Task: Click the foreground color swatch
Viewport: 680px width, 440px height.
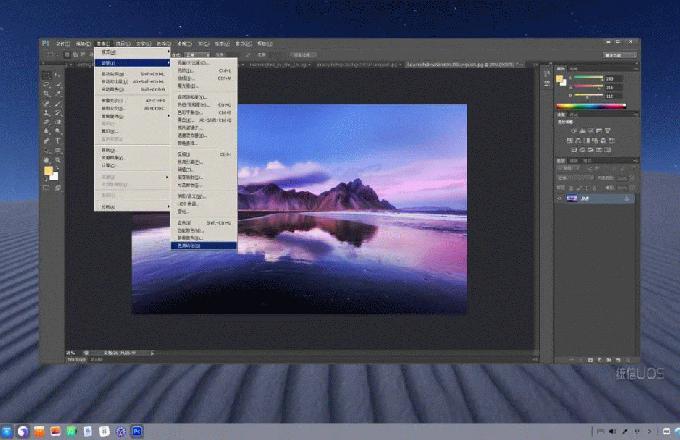Action: 48,171
